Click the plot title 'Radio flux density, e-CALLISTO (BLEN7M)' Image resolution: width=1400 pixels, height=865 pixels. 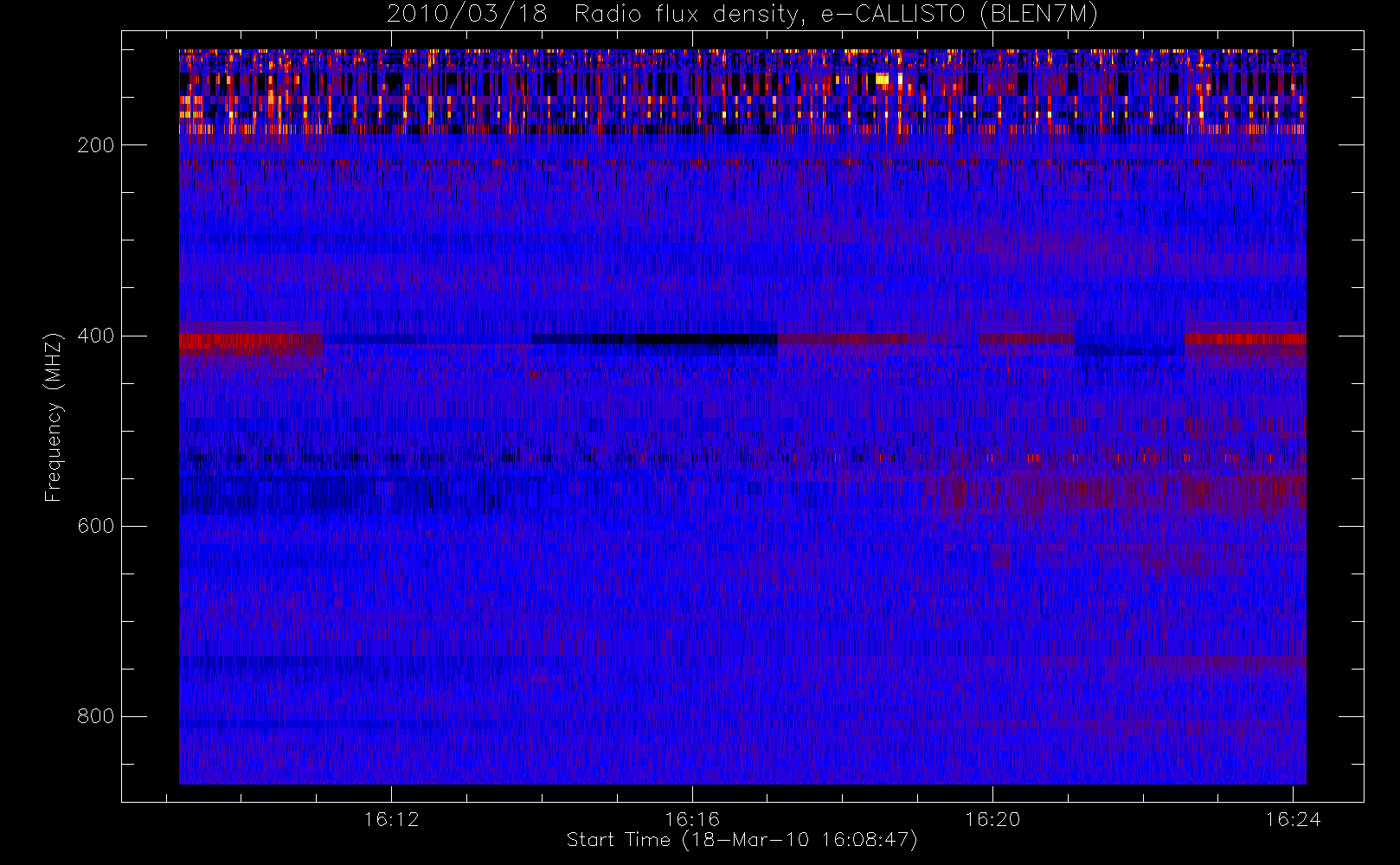click(x=836, y=15)
